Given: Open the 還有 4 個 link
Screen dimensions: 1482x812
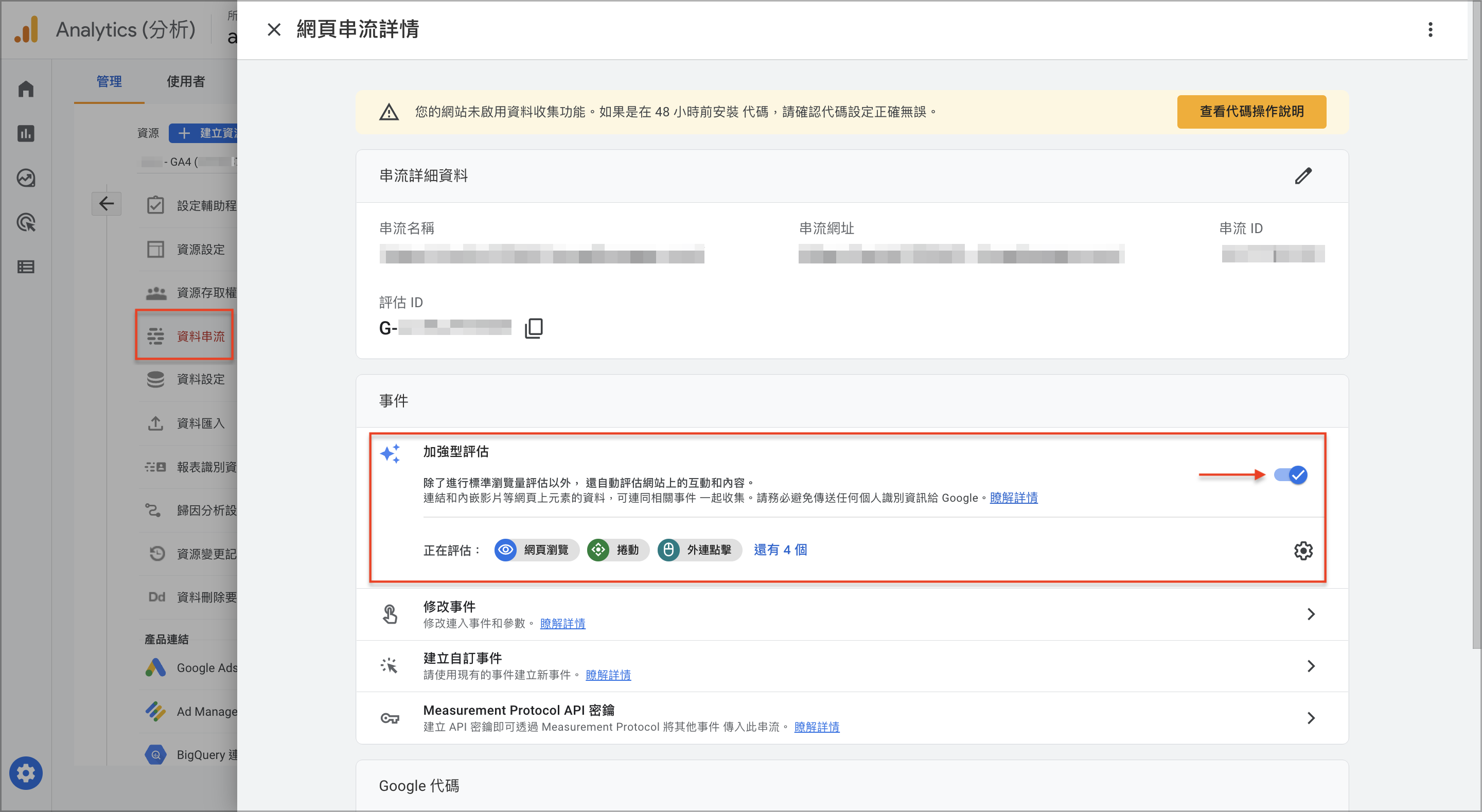Looking at the screenshot, I should pyautogui.click(x=780, y=550).
